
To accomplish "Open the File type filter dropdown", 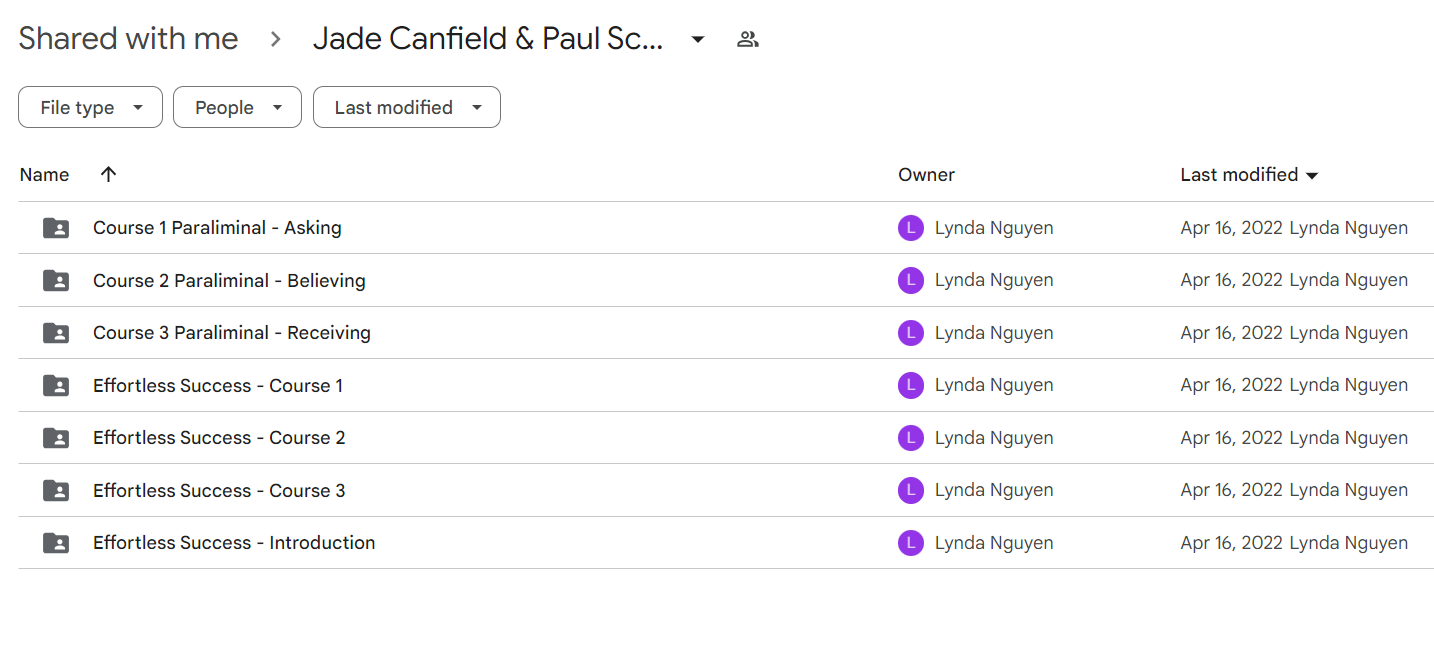I will 90,107.
